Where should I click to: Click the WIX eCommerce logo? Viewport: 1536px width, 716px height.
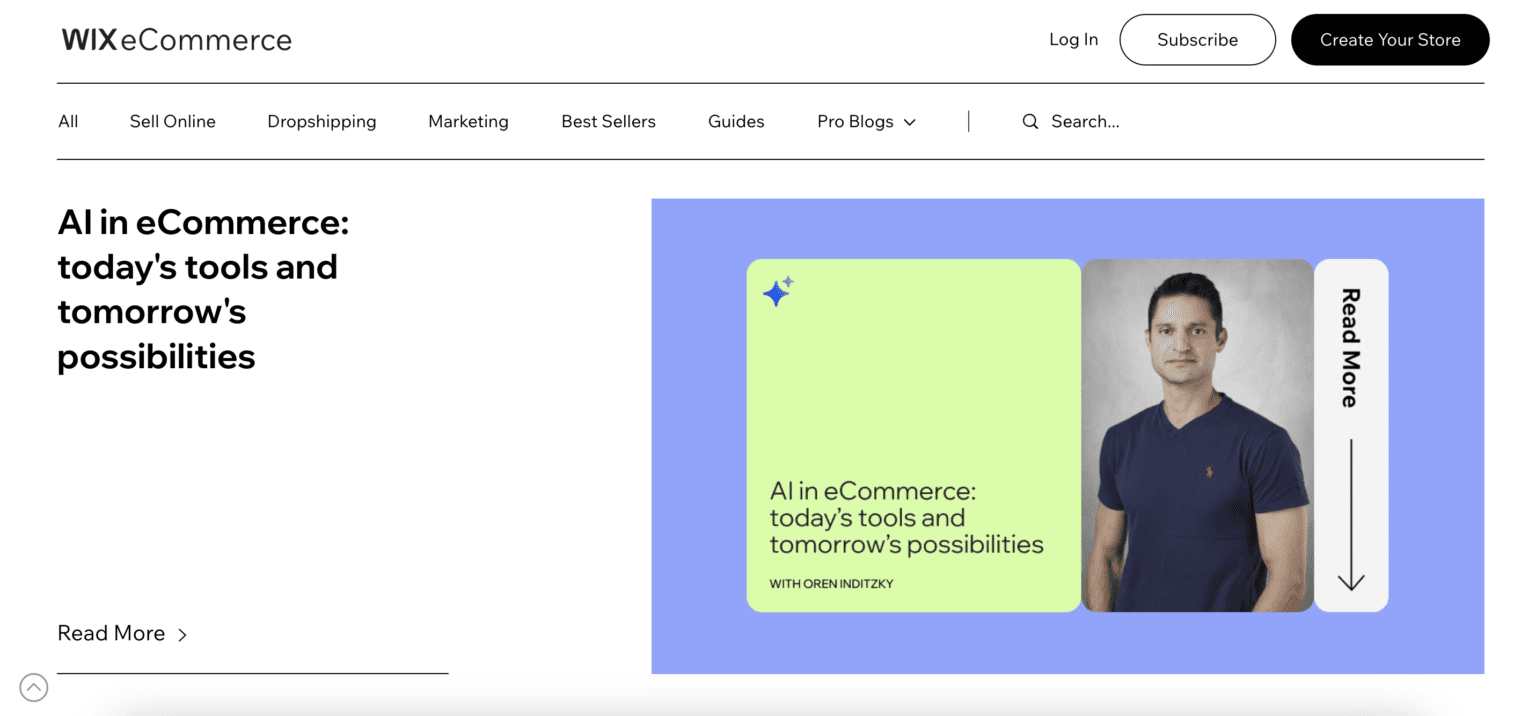point(176,39)
